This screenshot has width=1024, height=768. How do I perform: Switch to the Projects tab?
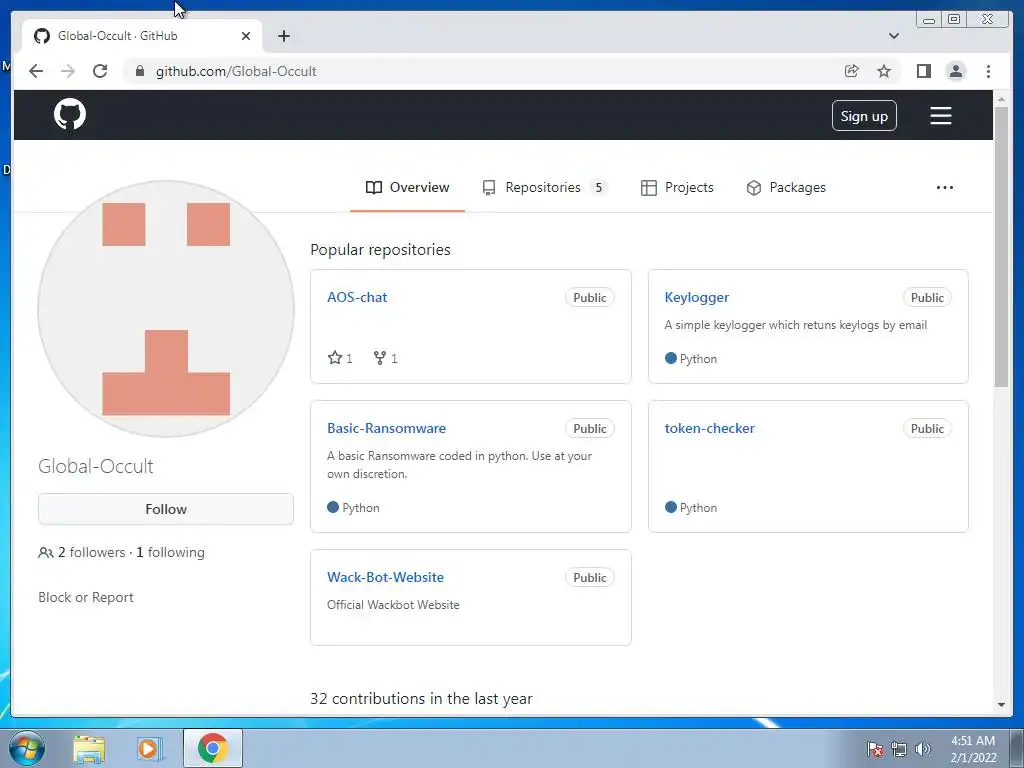pos(677,187)
